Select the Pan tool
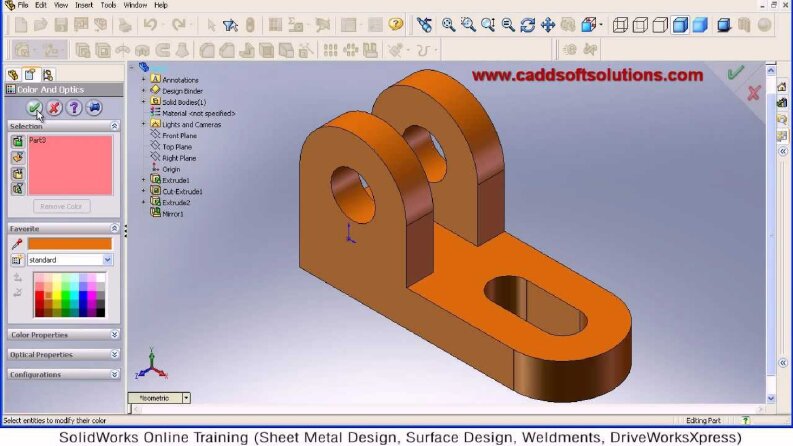The image size is (793, 446). pyautogui.click(x=548, y=24)
